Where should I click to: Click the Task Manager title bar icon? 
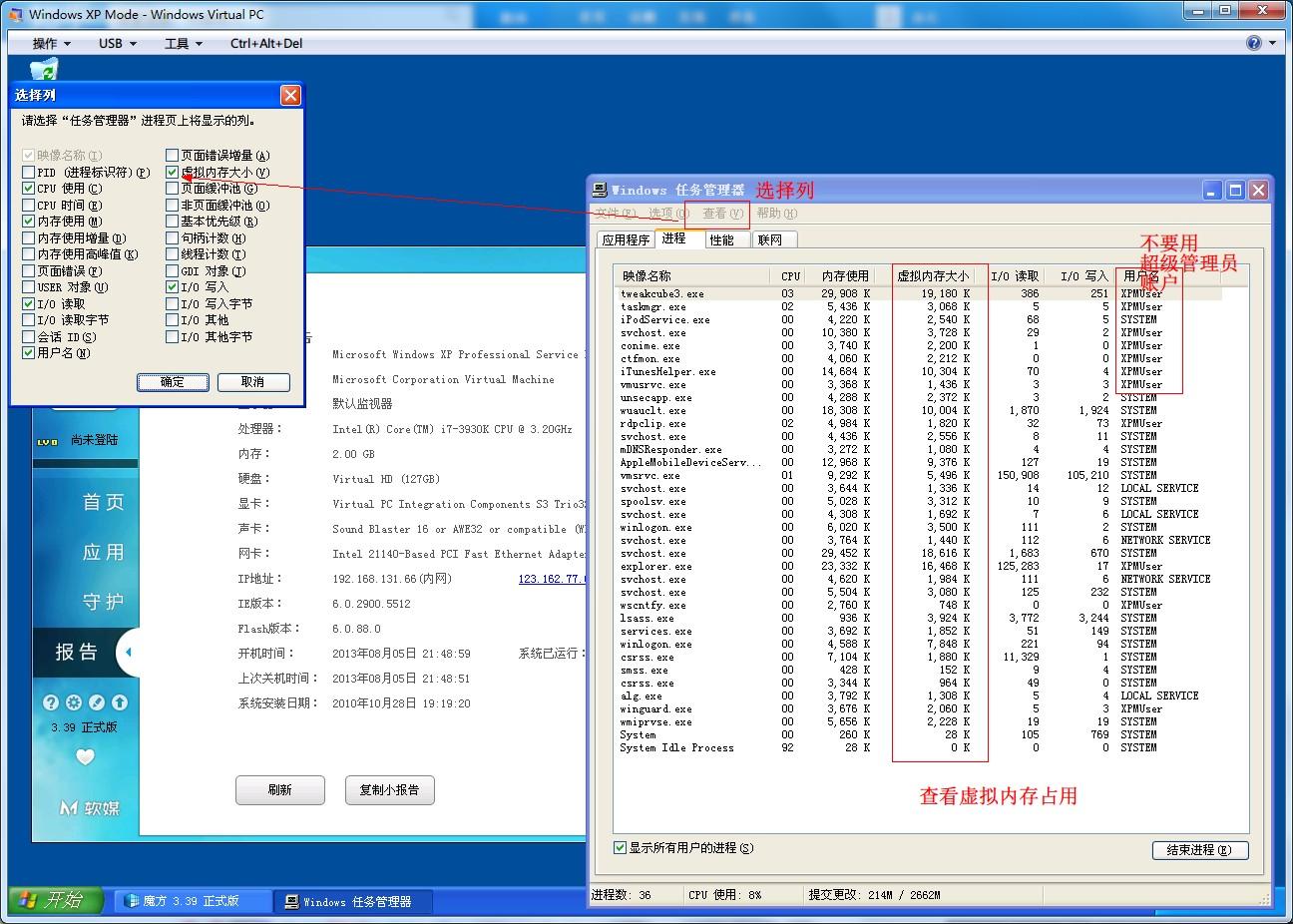pos(600,190)
